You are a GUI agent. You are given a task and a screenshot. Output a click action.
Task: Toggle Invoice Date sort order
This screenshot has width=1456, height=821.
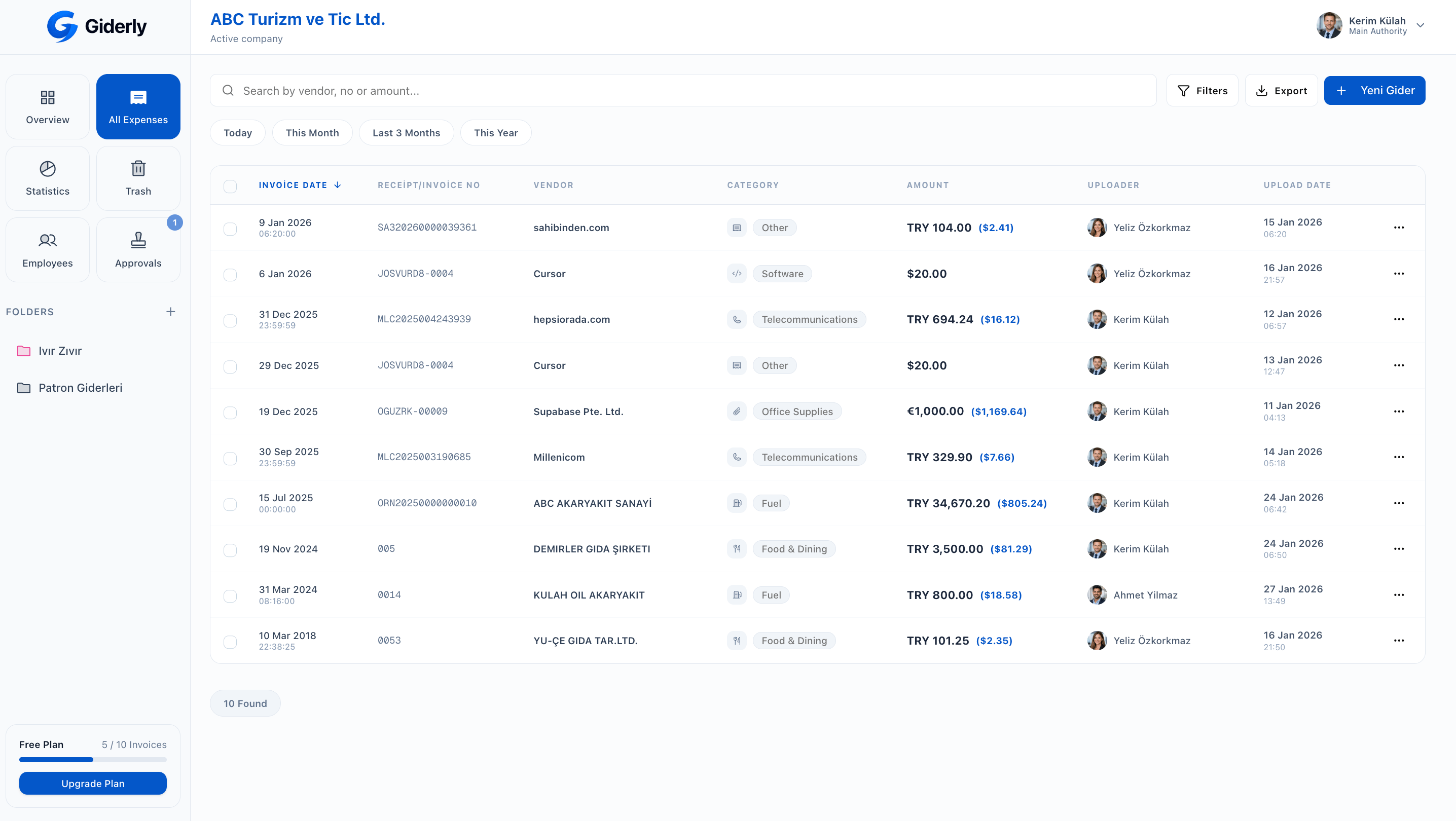[300, 185]
